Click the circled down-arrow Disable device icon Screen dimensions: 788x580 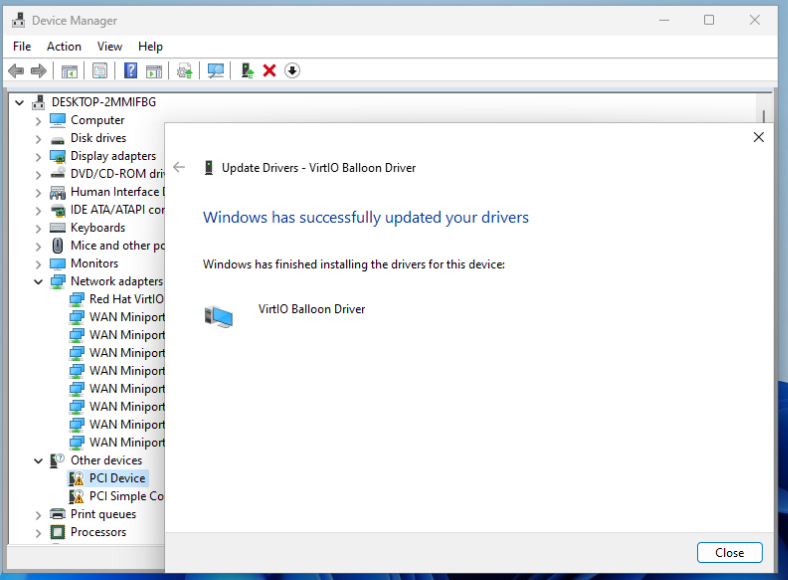pos(292,71)
